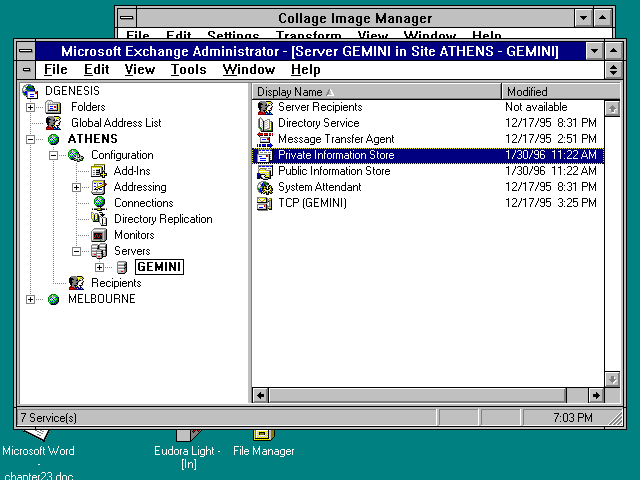Image resolution: width=640 pixels, height=480 pixels.
Task: Click the Global Address List icon
Action: (53, 123)
